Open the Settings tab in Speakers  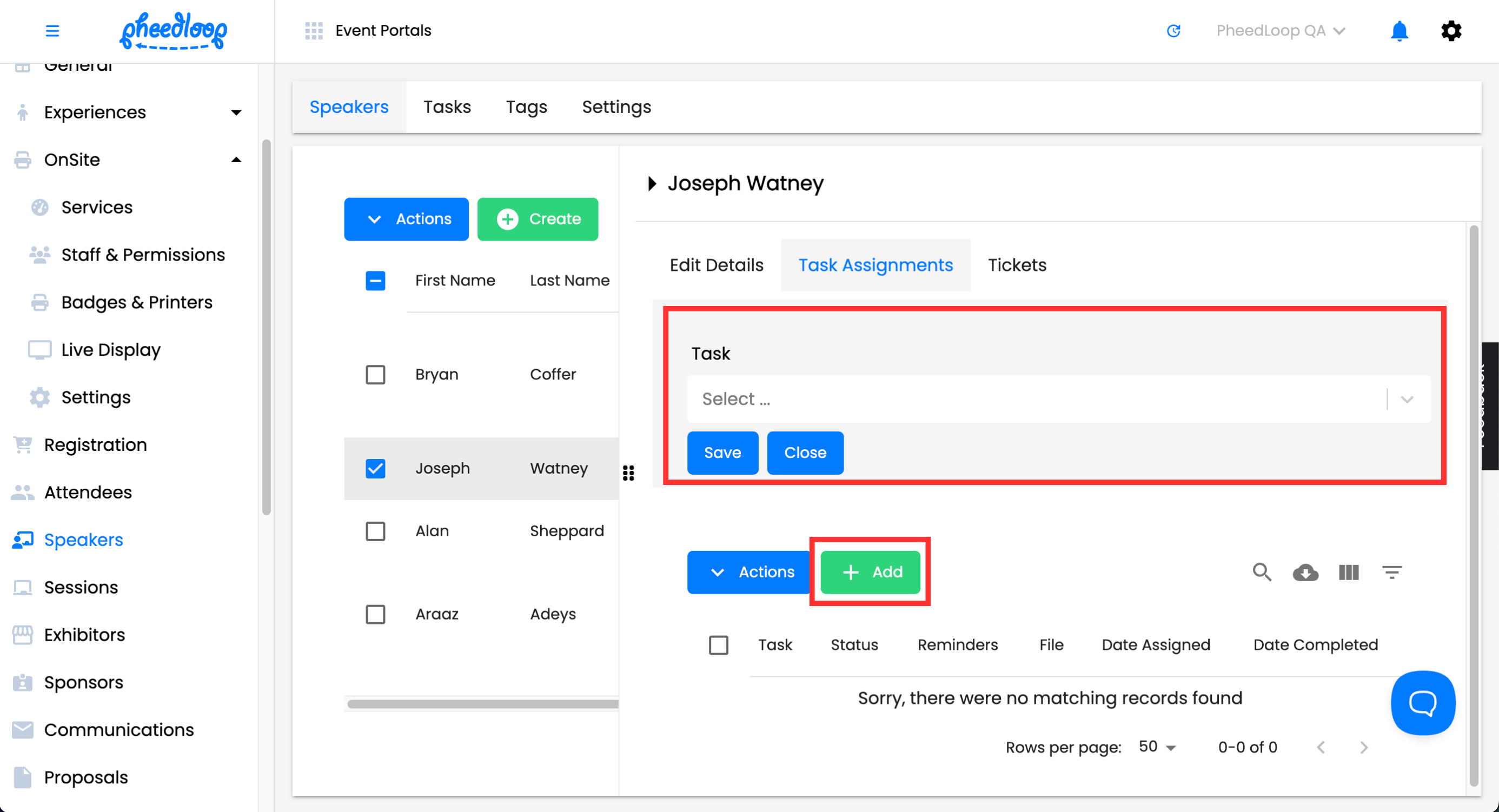tap(616, 107)
